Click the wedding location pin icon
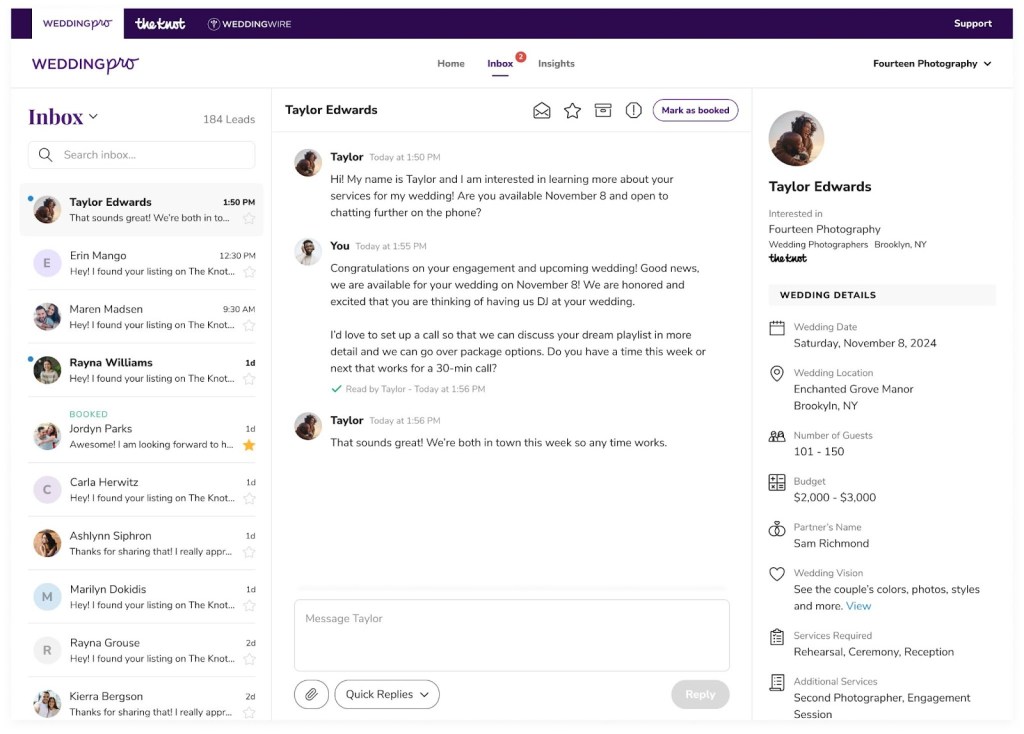Viewport: 1024px width, 734px height. click(776, 374)
